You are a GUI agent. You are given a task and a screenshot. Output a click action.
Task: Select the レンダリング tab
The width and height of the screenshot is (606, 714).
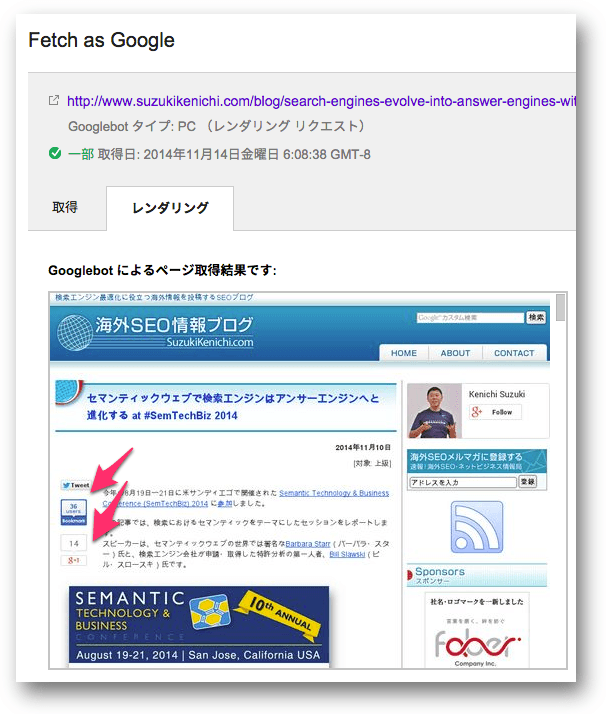pos(170,208)
